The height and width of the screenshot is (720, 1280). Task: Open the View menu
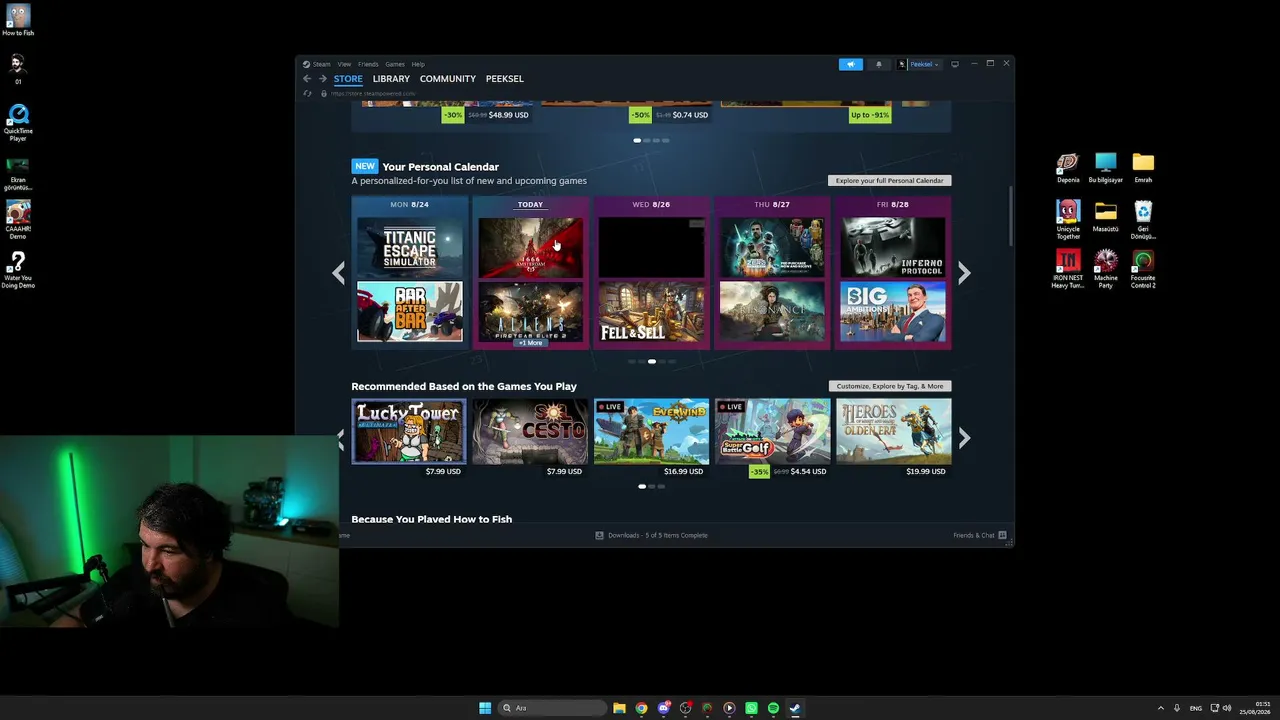click(x=344, y=64)
